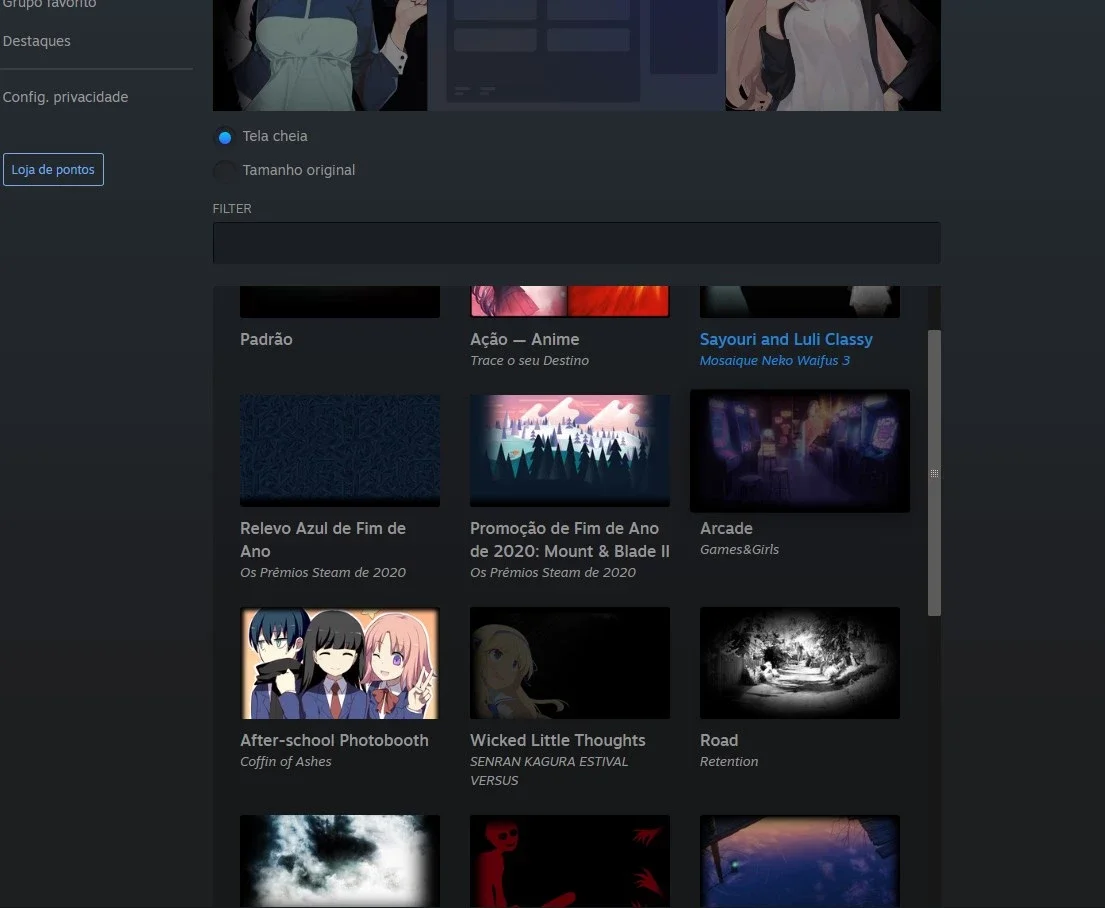Image resolution: width=1105 pixels, height=908 pixels.
Task: Choose the Relevo Azul de Fim de Ano thumbnail
Action: click(340, 450)
